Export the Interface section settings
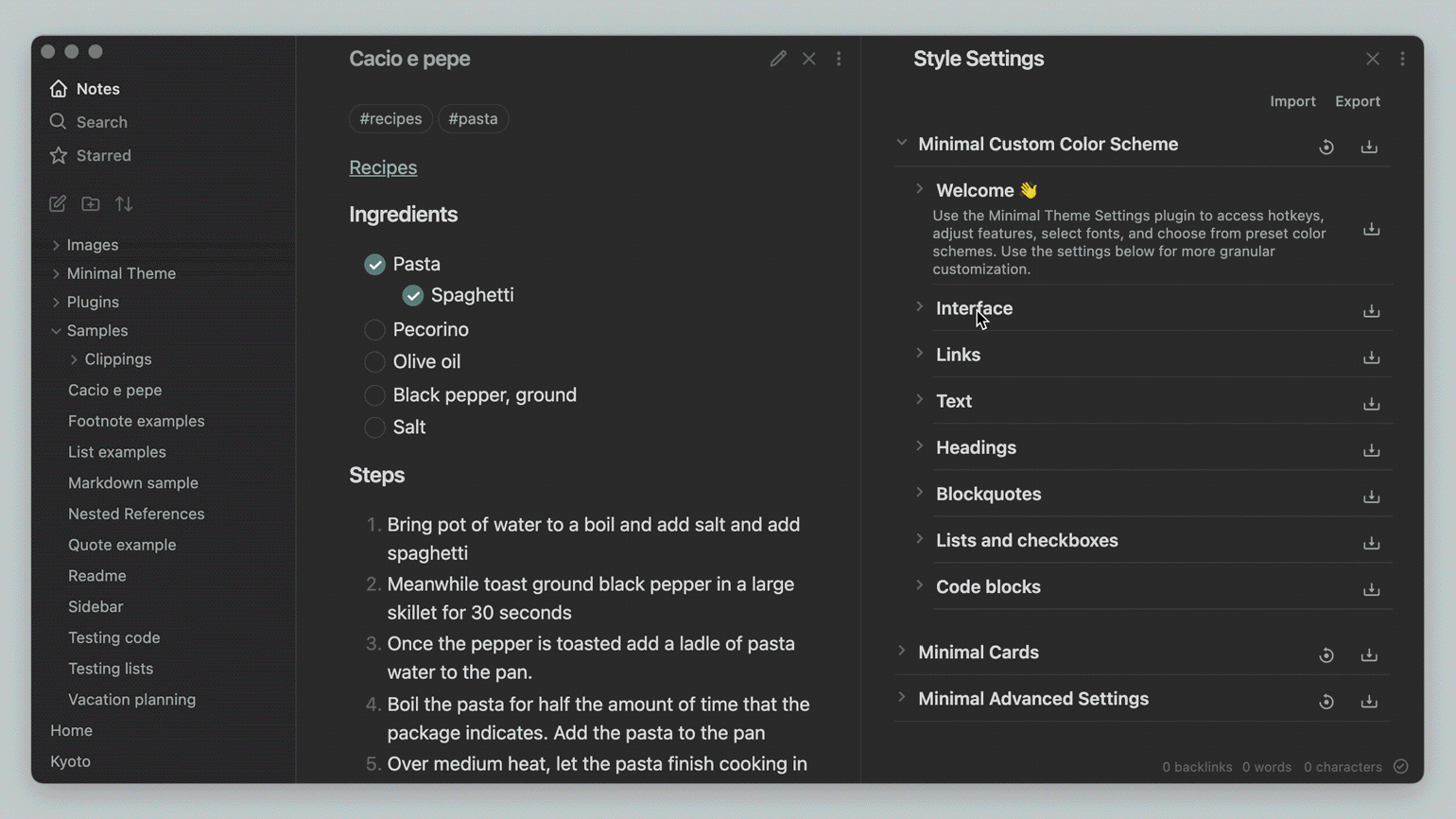 click(x=1372, y=311)
